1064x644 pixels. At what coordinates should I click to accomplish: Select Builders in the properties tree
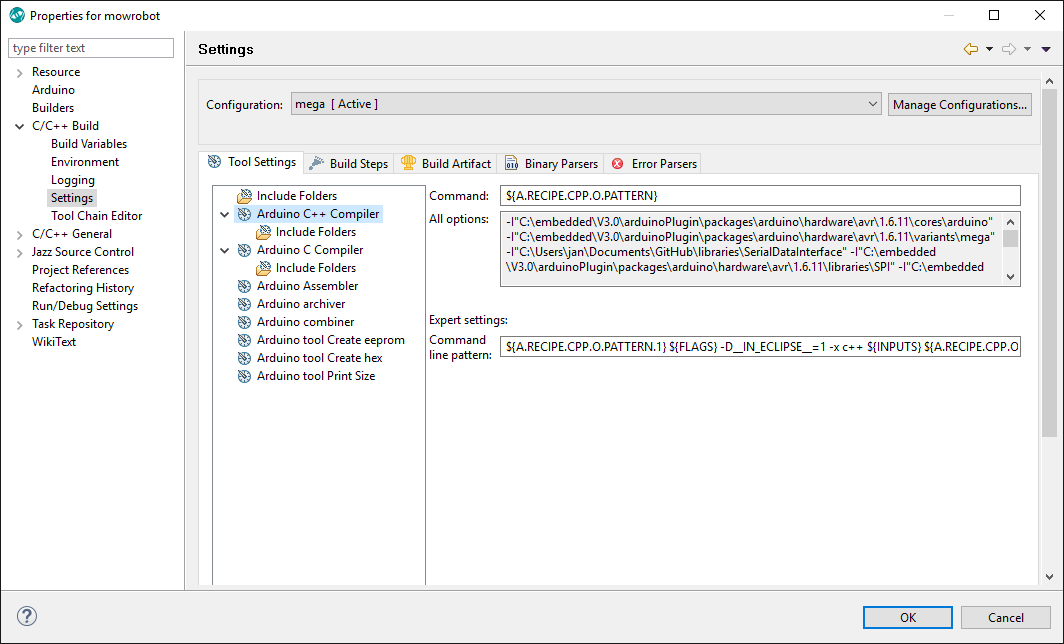[x=53, y=108]
